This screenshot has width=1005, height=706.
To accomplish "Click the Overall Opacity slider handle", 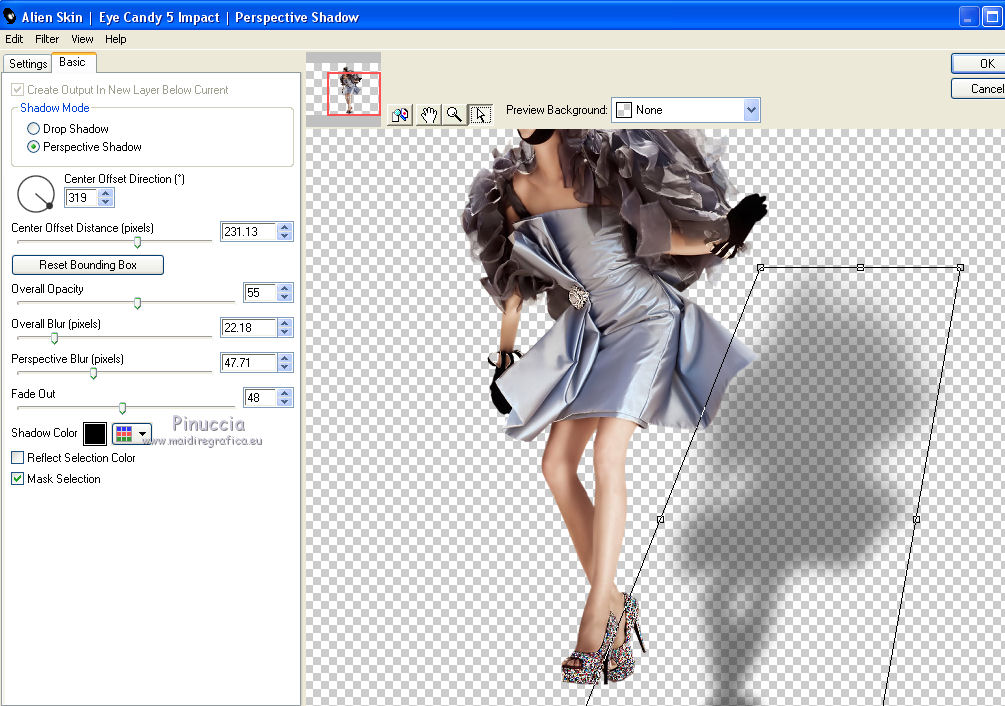I will tap(137, 303).
